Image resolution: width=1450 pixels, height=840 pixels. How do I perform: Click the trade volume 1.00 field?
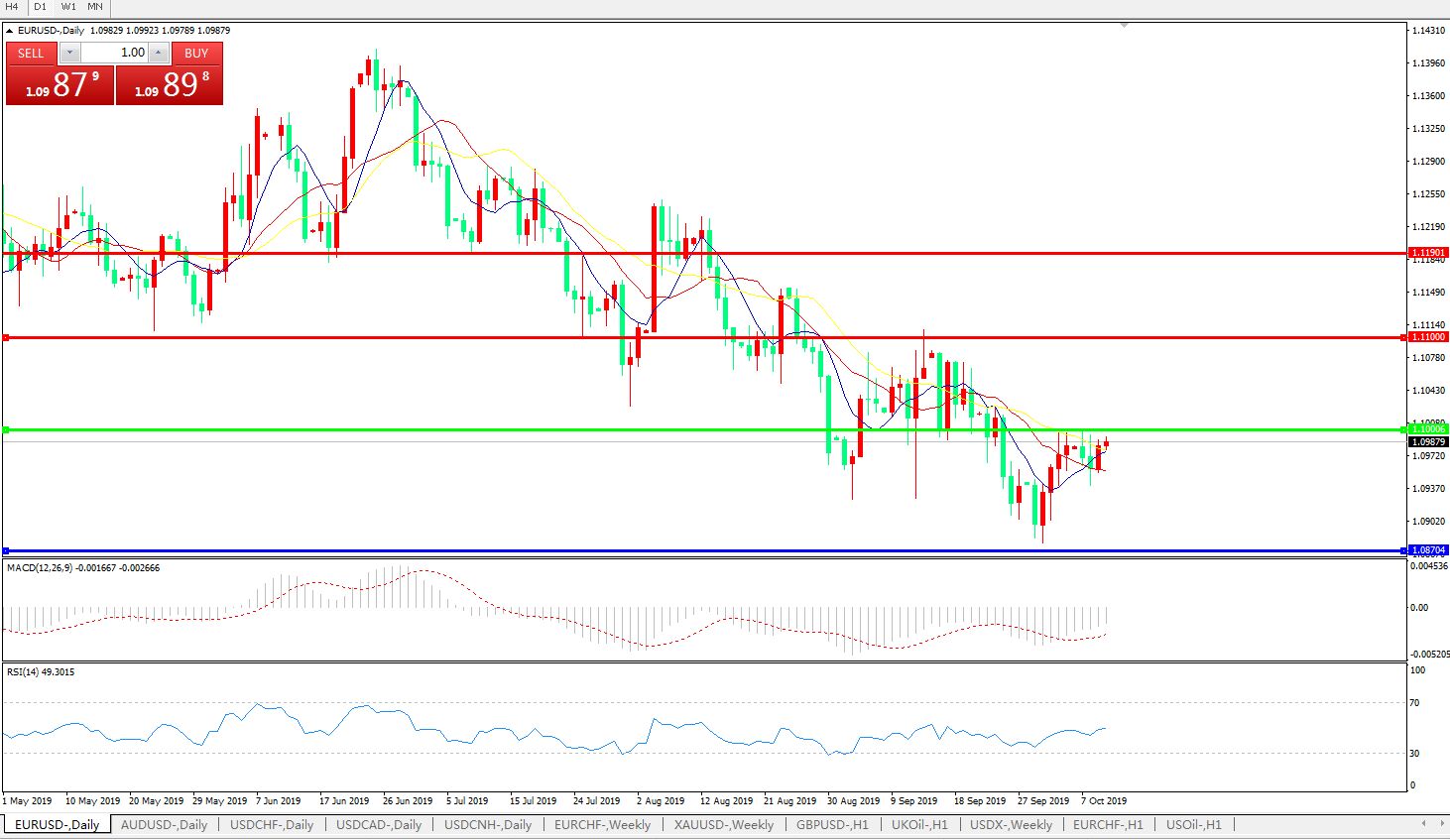(x=114, y=53)
